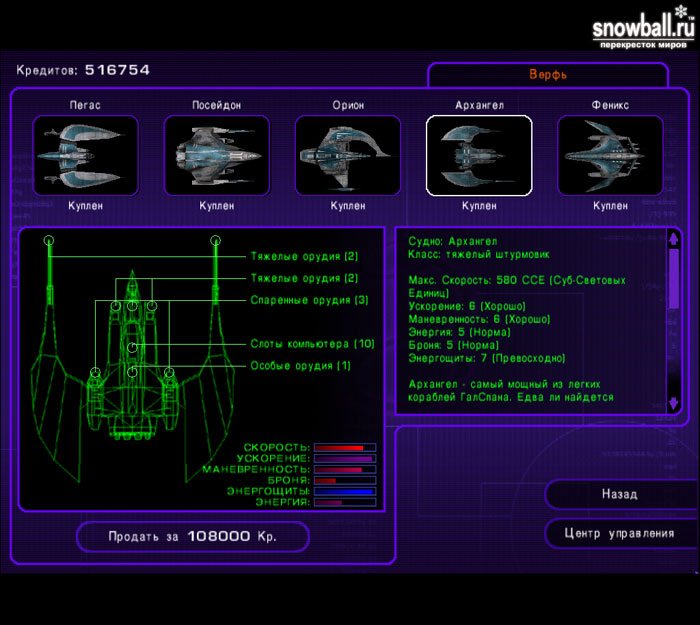The image size is (700, 625).
Task: Open the Верфь tab
Action: pyautogui.click(x=547, y=76)
